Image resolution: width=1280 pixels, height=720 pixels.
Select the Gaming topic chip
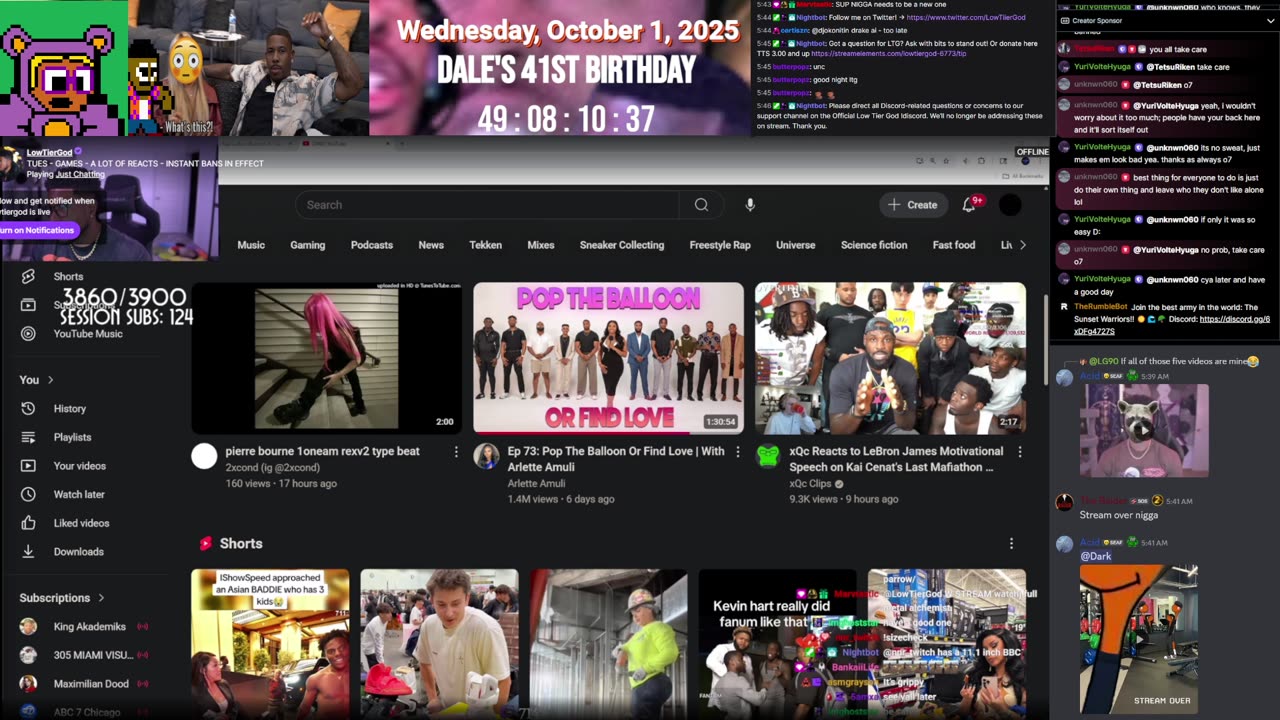pyautogui.click(x=308, y=245)
